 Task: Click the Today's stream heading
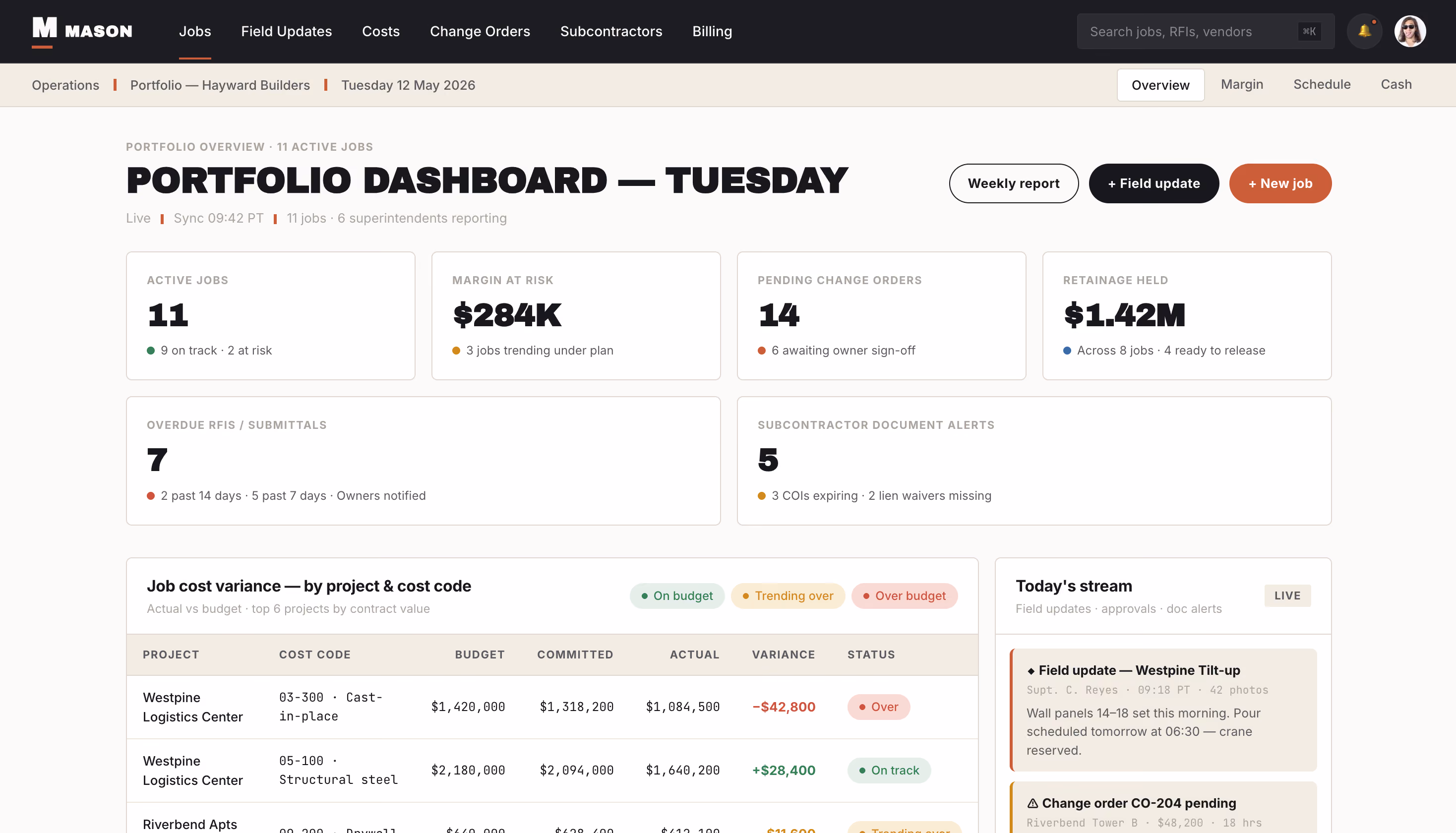tap(1074, 586)
